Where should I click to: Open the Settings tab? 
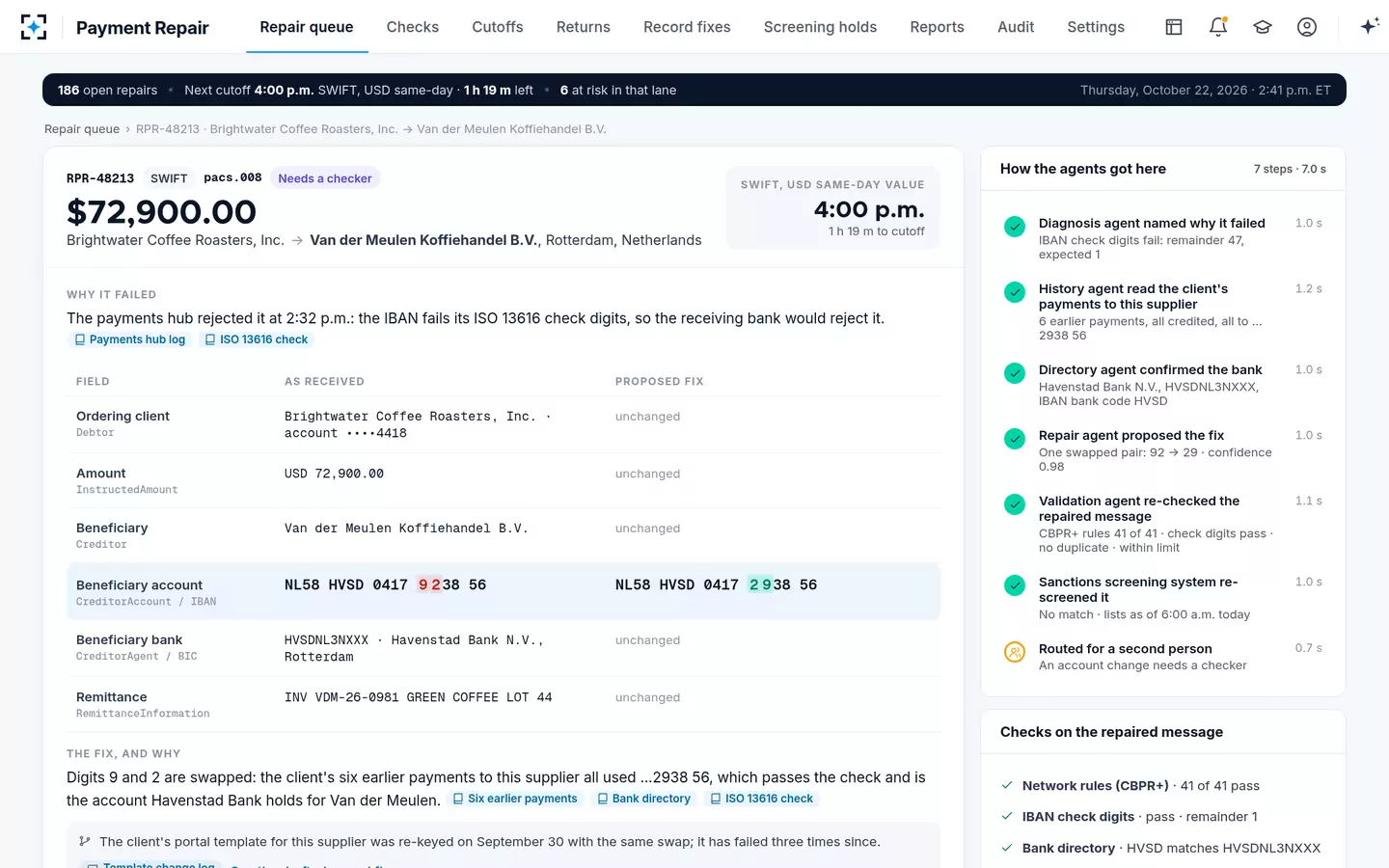click(1096, 27)
